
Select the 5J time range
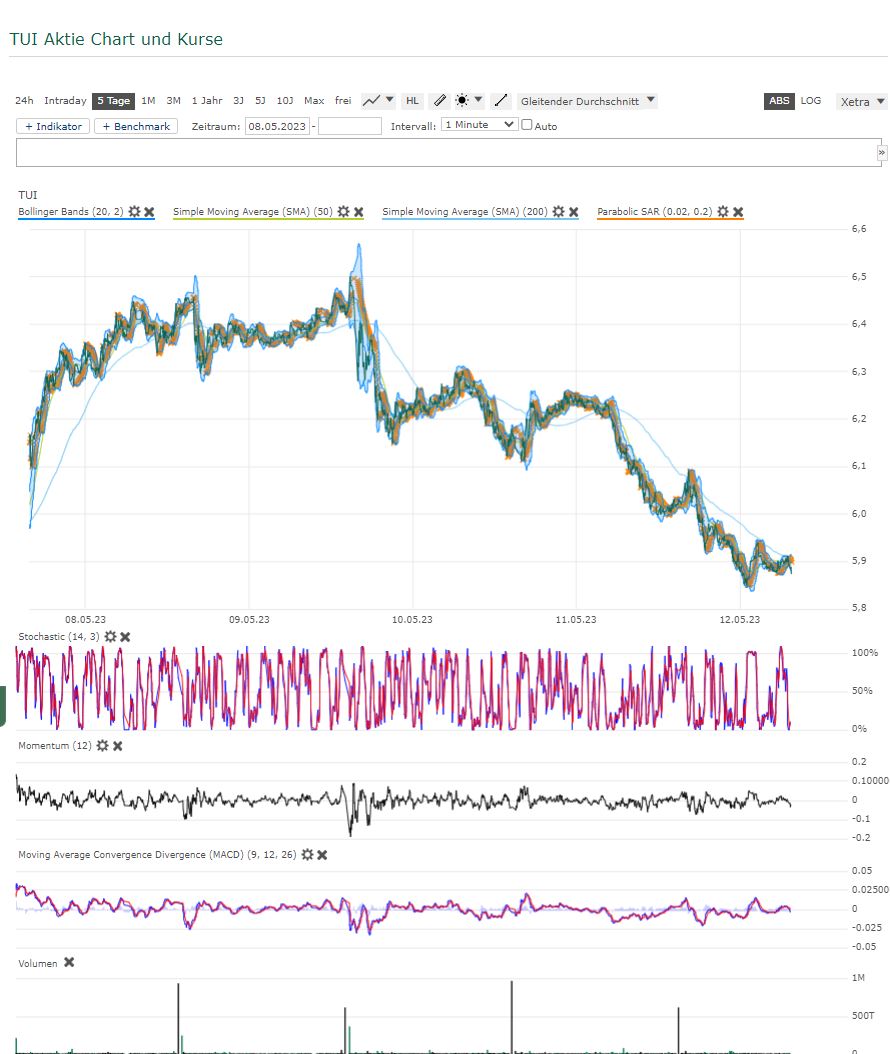pyautogui.click(x=260, y=101)
